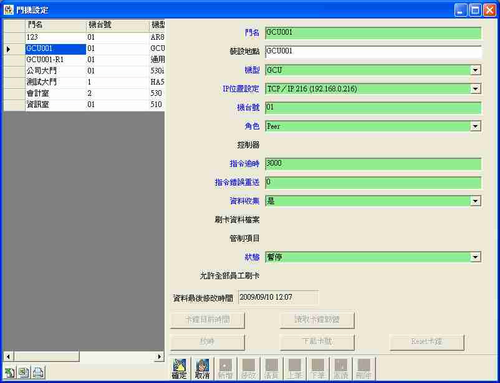500x383 pixels.
Task: Click the refresh icon below the door list
Action: pos(10,372)
